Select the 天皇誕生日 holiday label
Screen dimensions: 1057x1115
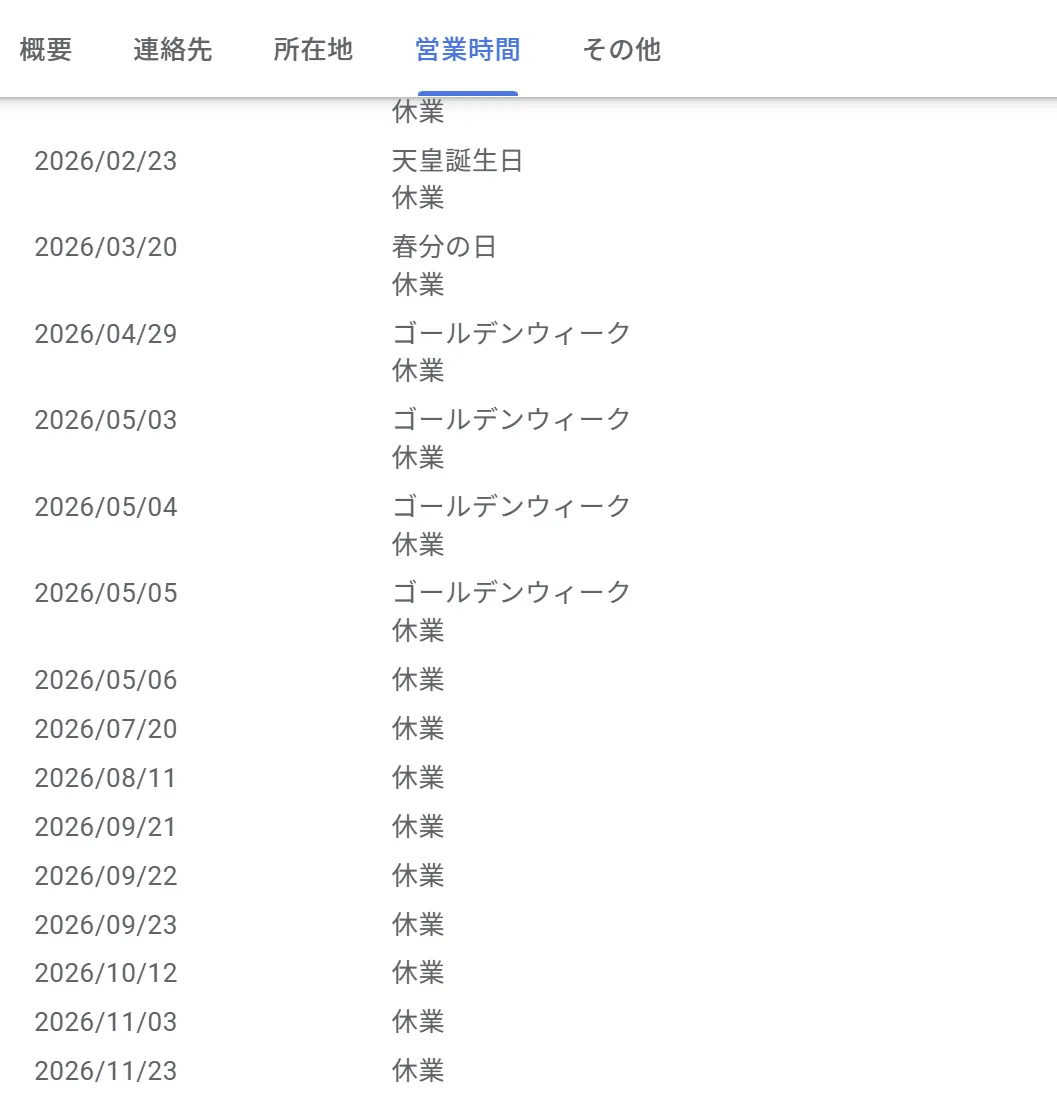457,161
